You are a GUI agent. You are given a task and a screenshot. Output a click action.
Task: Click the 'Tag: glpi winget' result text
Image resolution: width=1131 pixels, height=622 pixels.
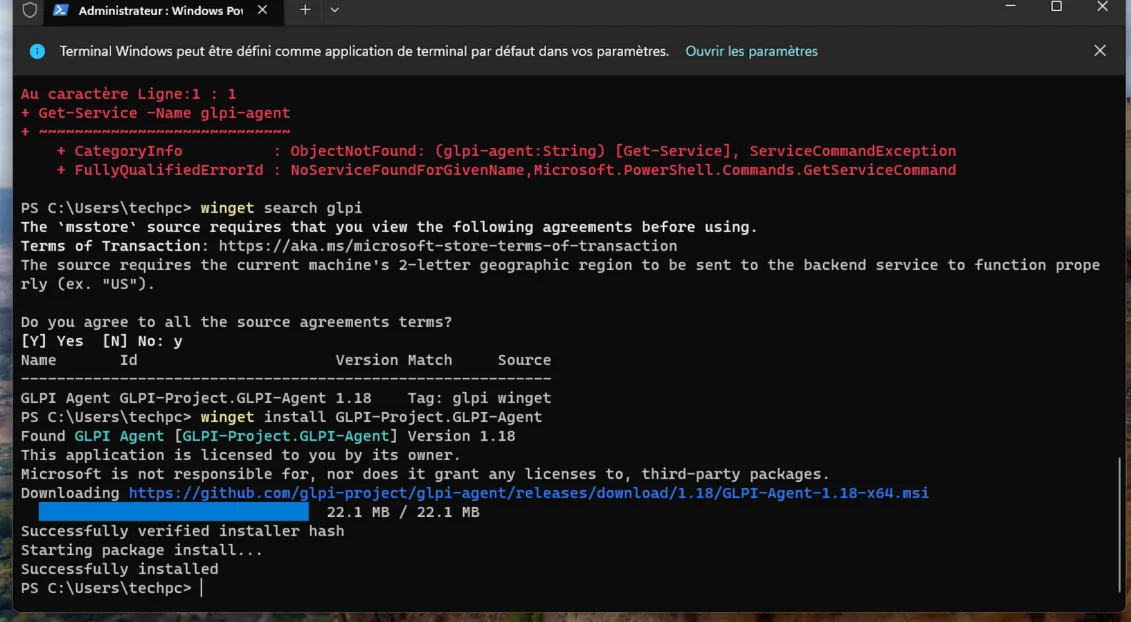click(x=479, y=398)
